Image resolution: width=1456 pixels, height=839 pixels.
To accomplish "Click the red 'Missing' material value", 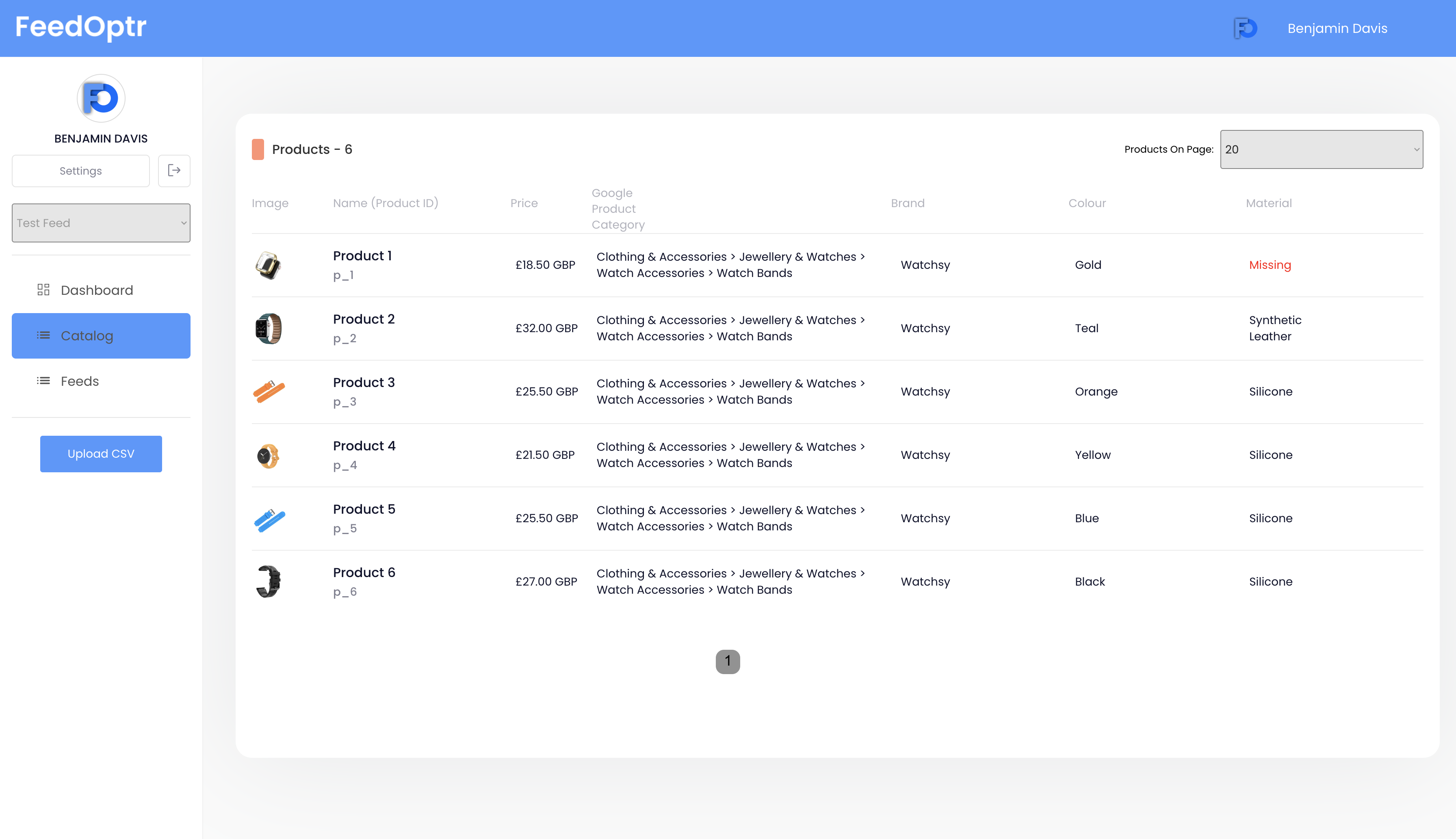I will [x=1270, y=265].
